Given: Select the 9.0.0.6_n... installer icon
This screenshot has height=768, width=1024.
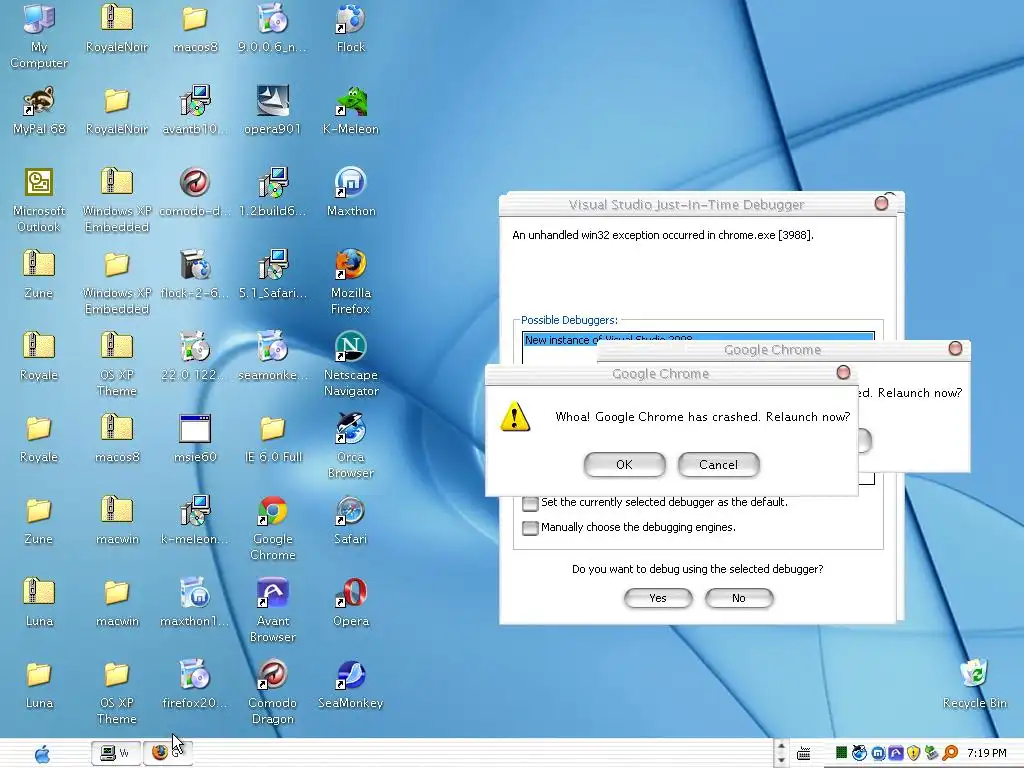Looking at the screenshot, I should pyautogui.click(x=272, y=27).
